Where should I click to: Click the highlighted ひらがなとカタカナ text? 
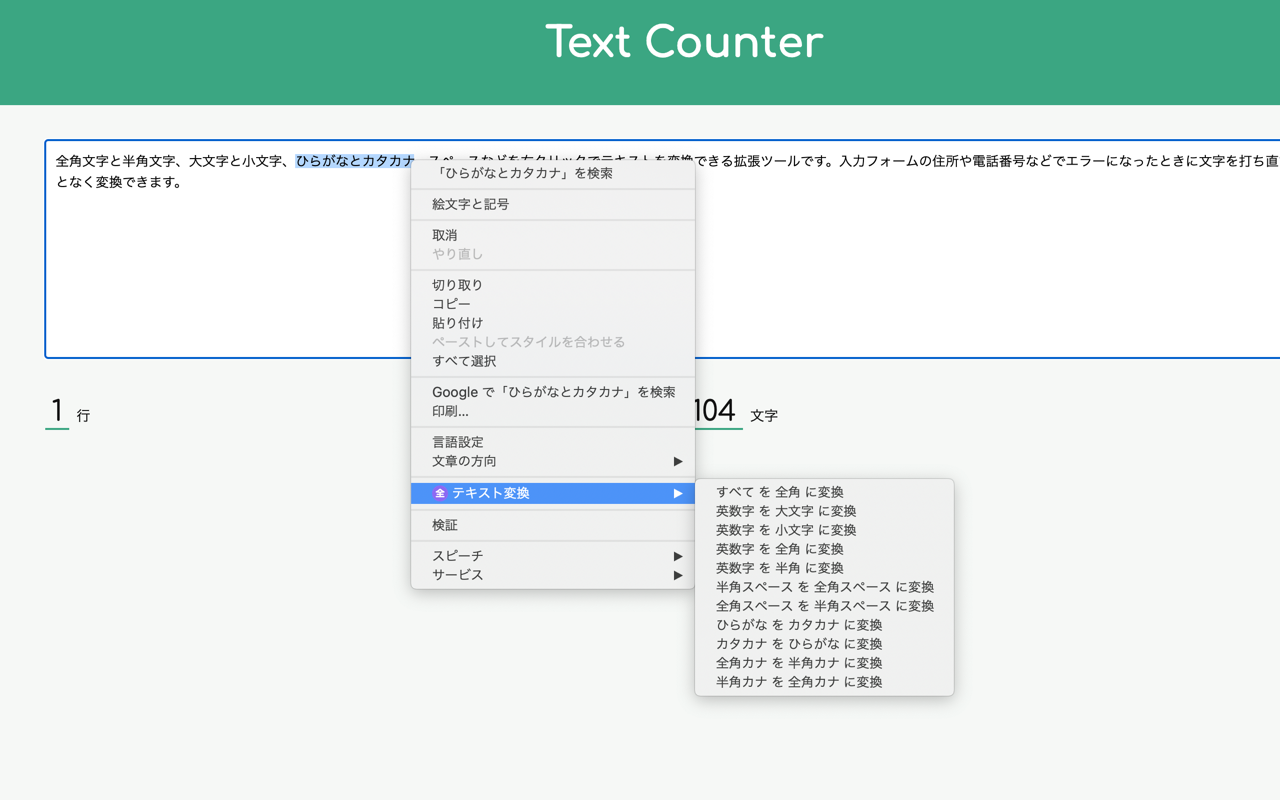tap(355, 161)
